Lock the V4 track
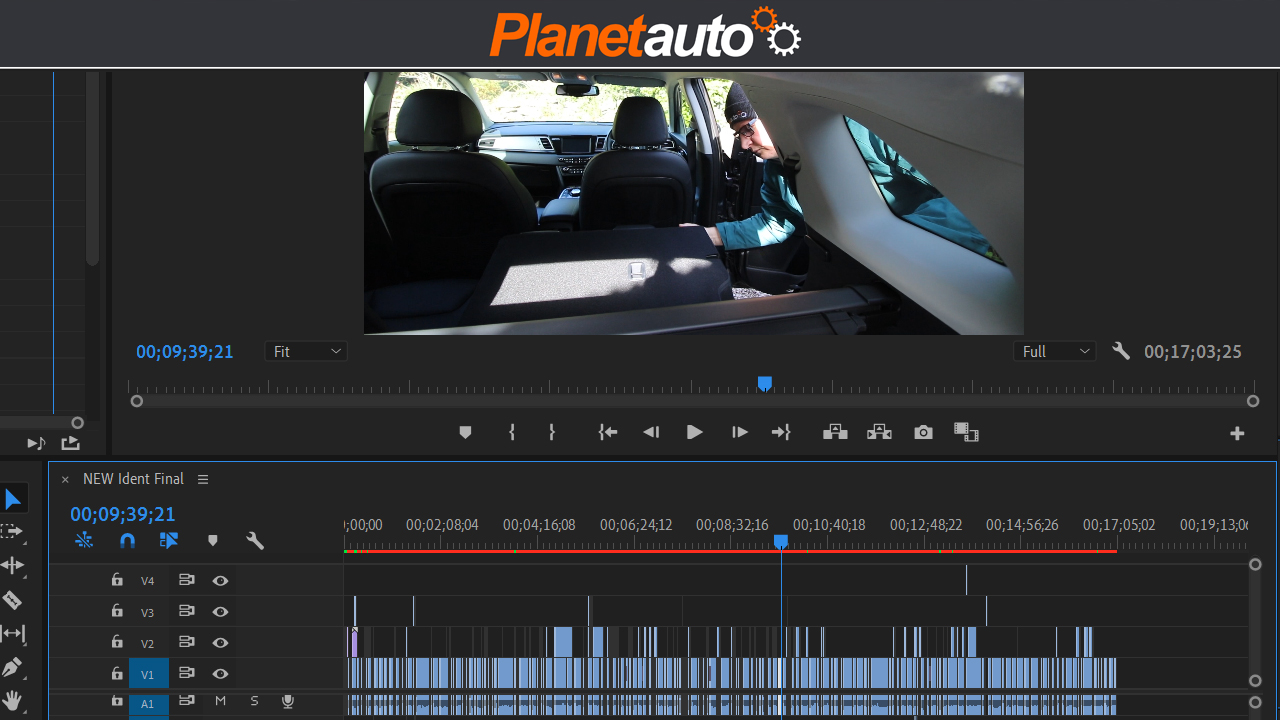Viewport: 1280px width, 720px height. (117, 580)
